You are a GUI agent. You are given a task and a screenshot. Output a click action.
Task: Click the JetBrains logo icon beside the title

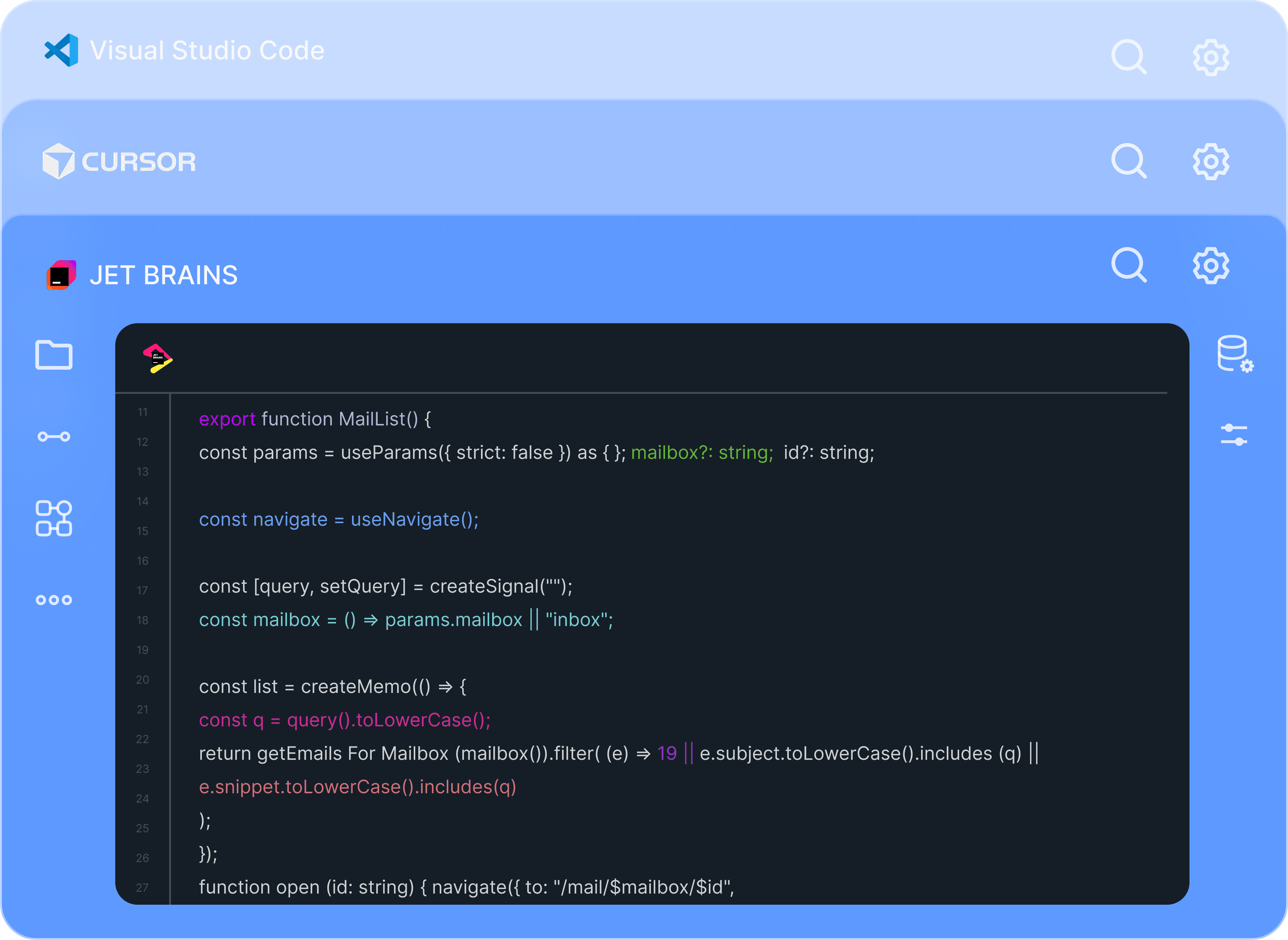(x=61, y=275)
